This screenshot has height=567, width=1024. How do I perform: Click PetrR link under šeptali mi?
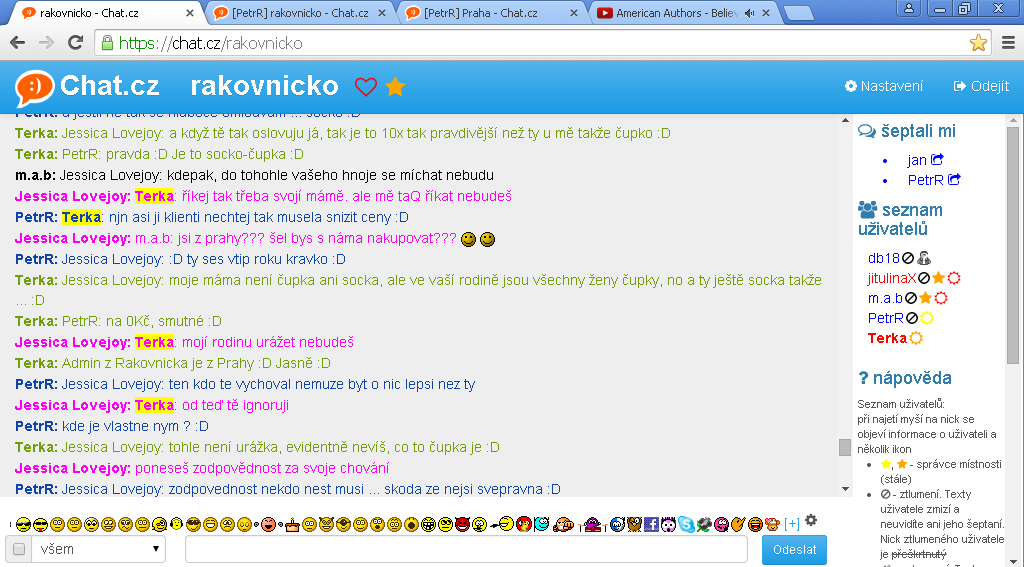pyautogui.click(x=925, y=180)
